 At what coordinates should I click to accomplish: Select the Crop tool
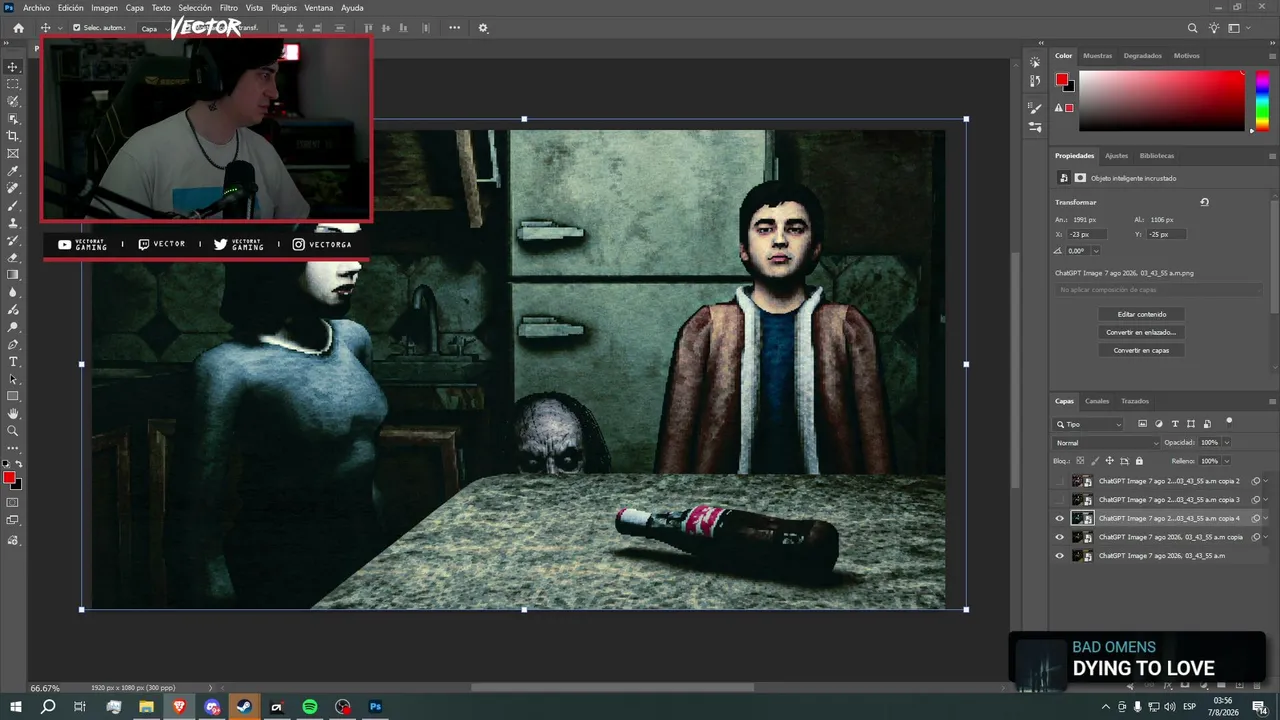click(13, 136)
